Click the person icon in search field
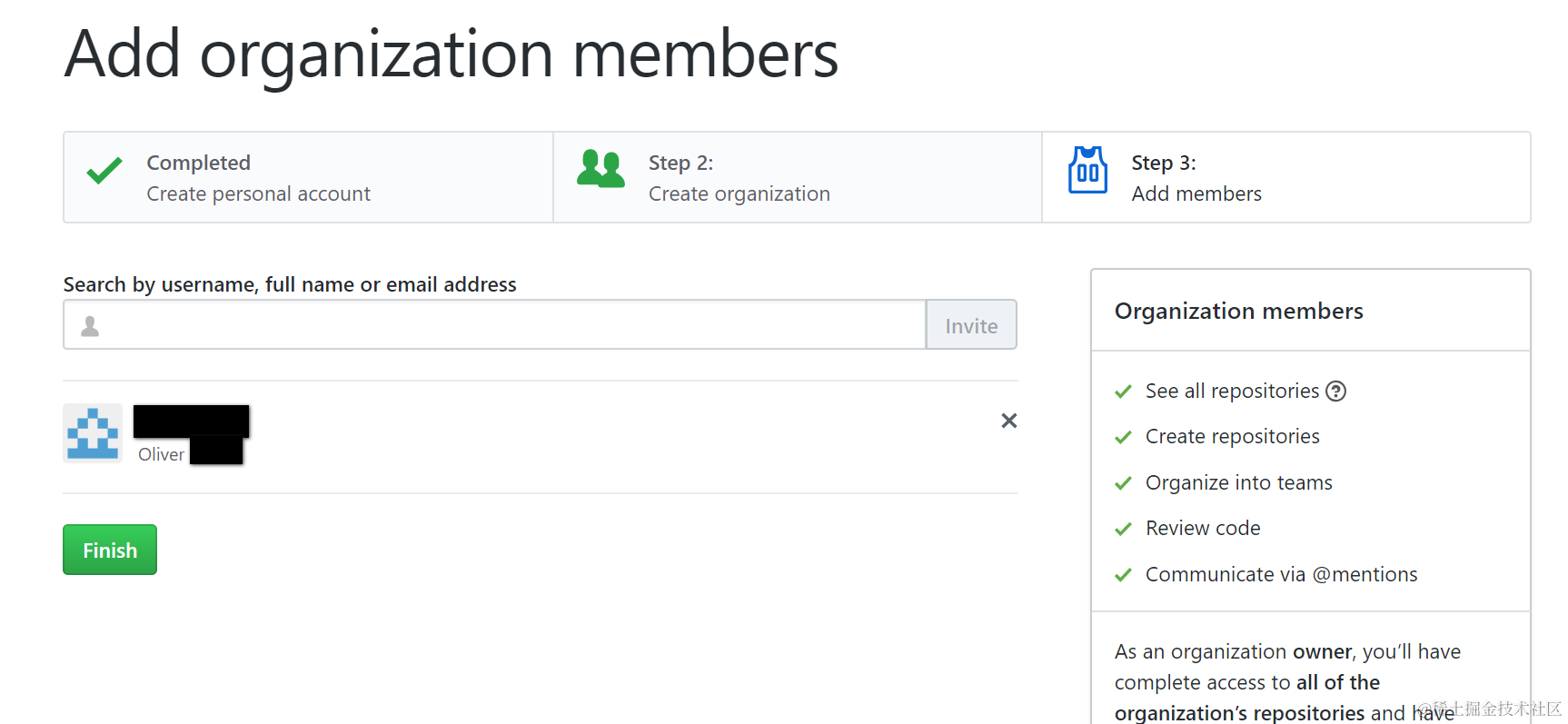Viewport: 1568px width, 724px height. click(90, 326)
